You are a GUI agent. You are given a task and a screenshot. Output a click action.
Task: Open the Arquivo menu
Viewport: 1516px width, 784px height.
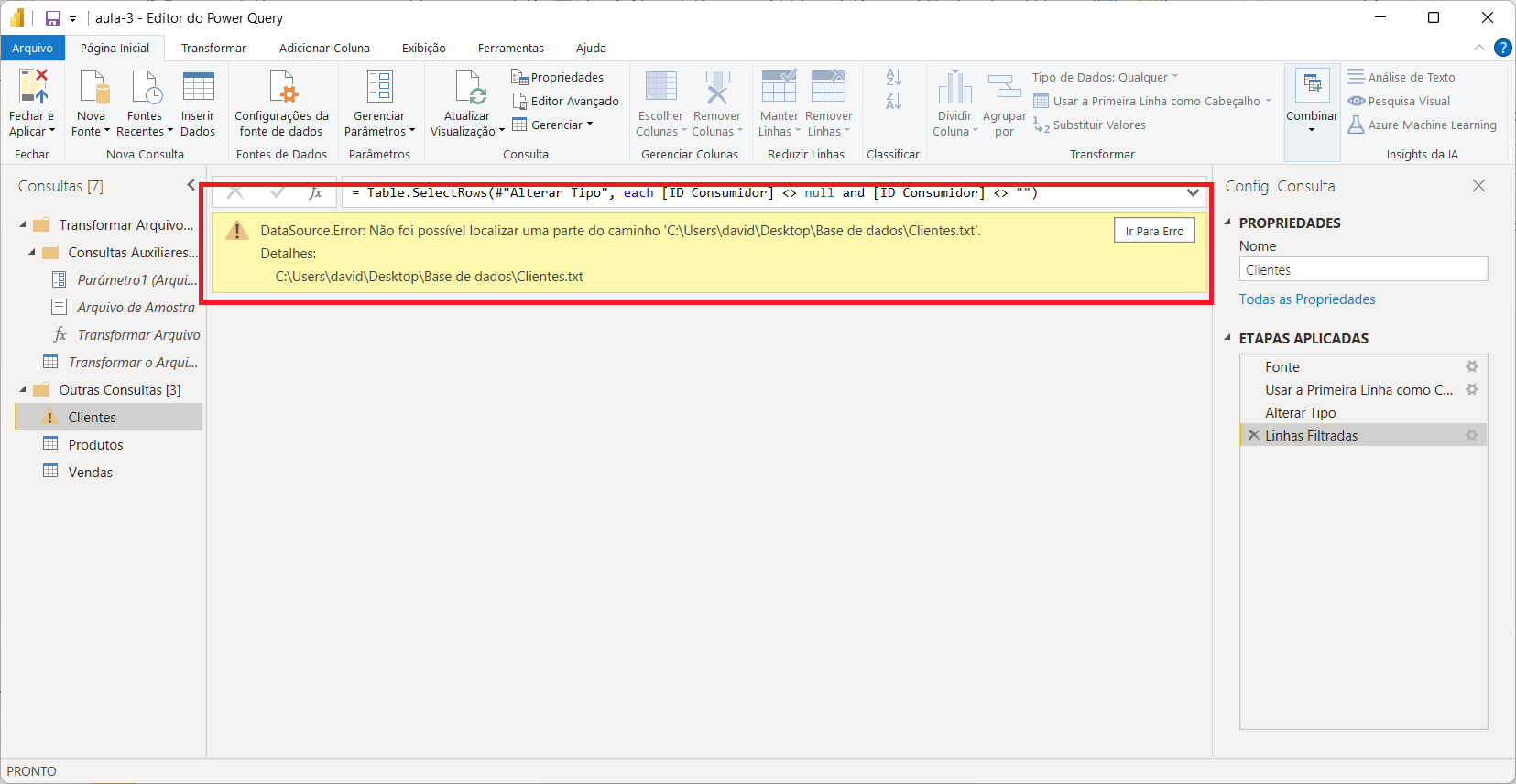tap(32, 48)
